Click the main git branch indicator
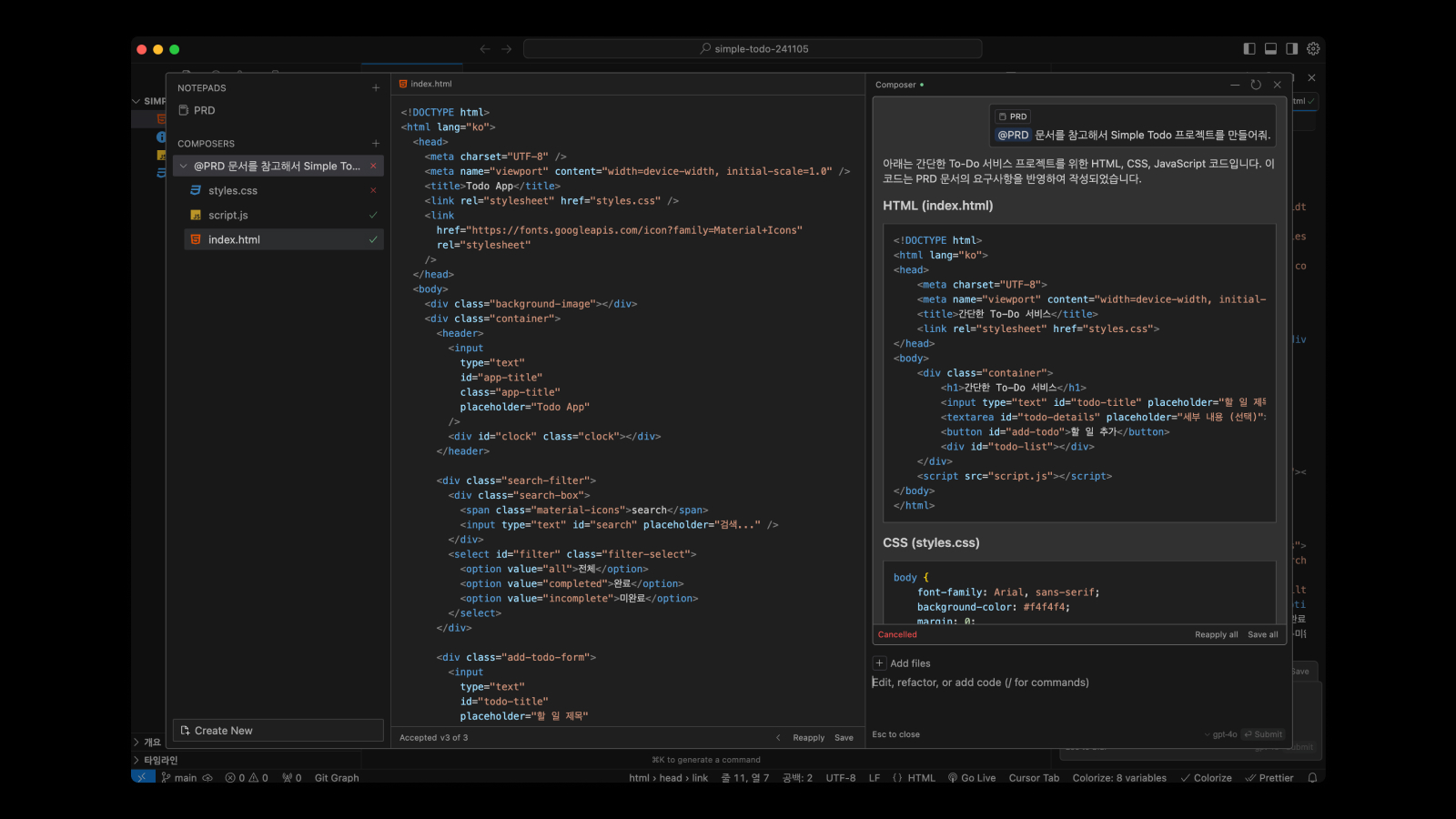1456x819 pixels. (x=179, y=778)
